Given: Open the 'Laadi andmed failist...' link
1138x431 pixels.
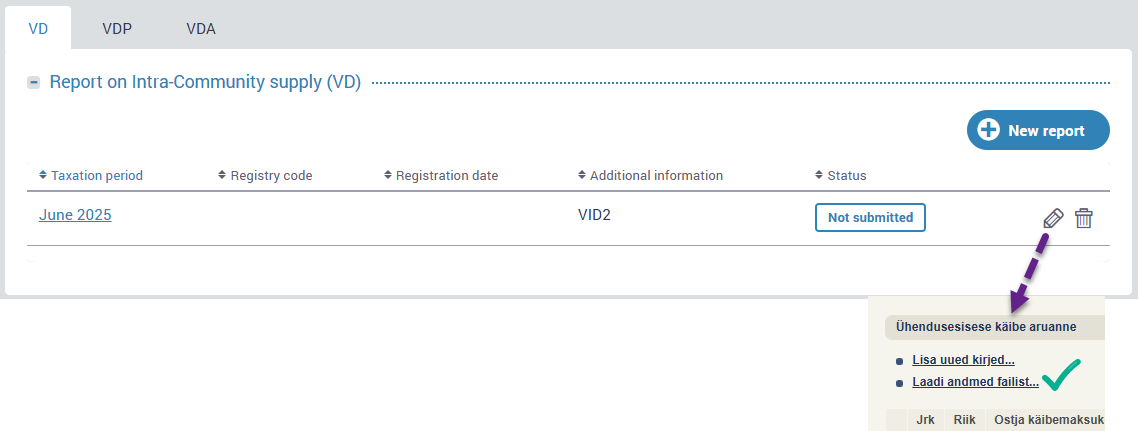Looking at the screenshot, I should (975, 382).
